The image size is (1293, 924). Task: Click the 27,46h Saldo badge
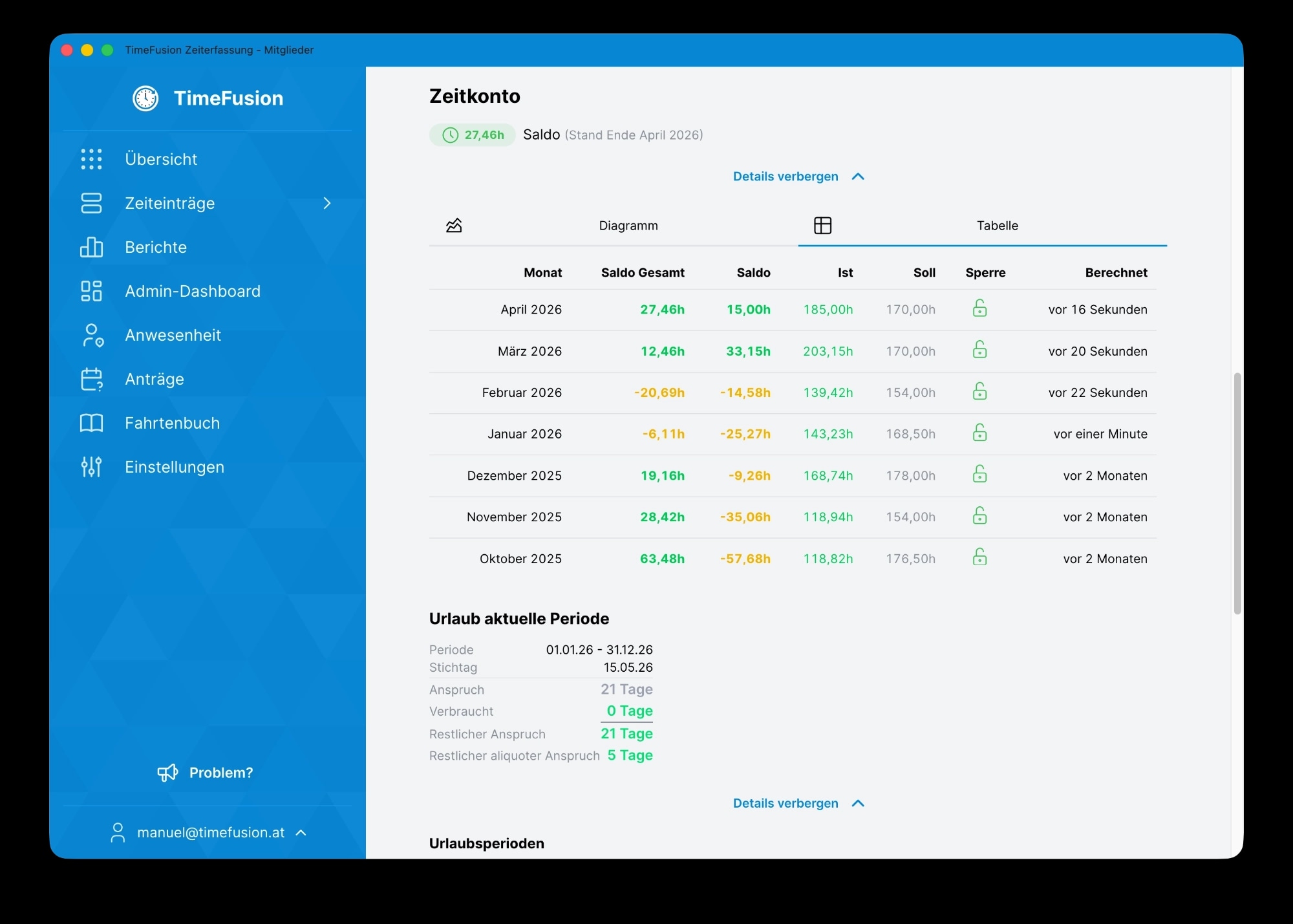coord(473,135)
